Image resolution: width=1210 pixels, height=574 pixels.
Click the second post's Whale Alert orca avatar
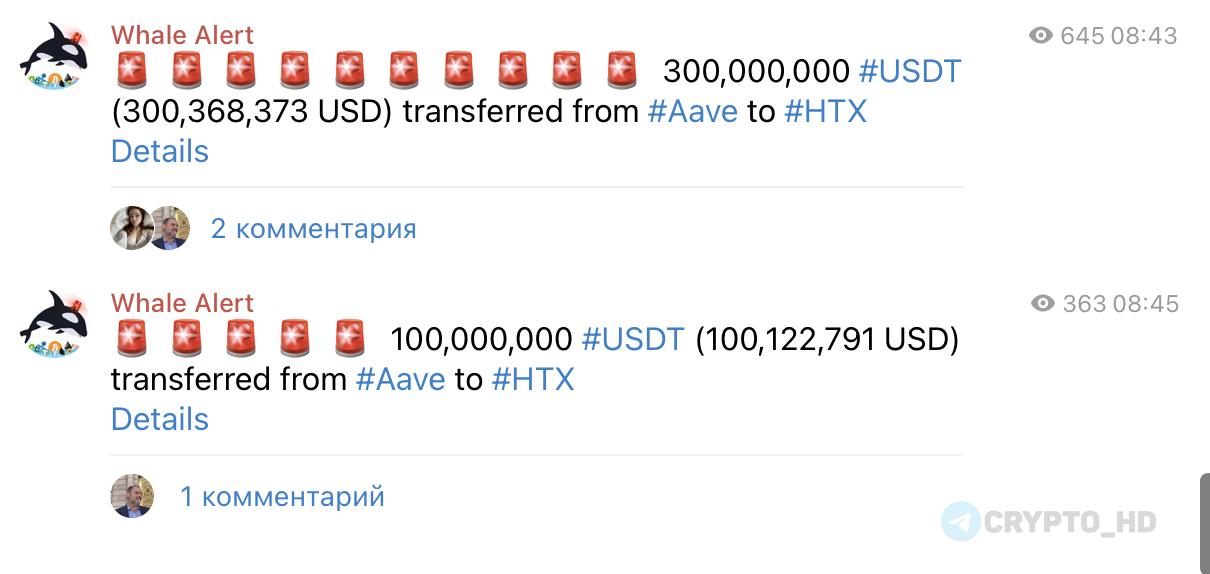[55, 324]
